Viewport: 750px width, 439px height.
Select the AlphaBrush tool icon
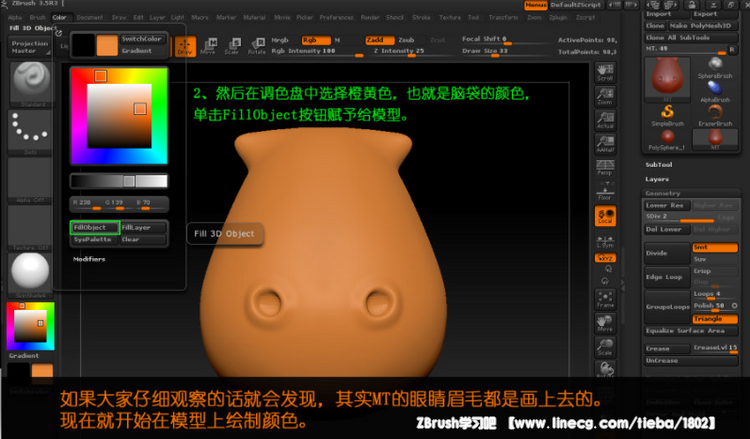[715, 91]
